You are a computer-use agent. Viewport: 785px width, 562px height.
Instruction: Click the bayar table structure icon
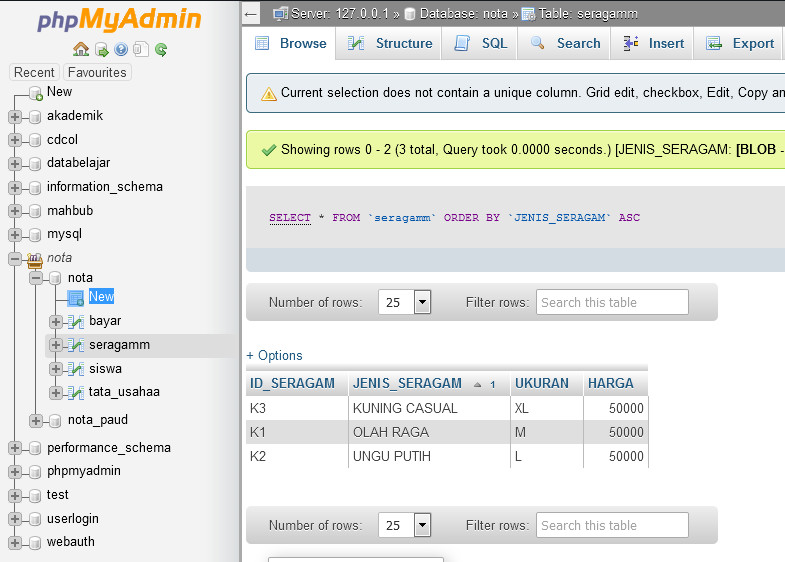coord(76,321)
